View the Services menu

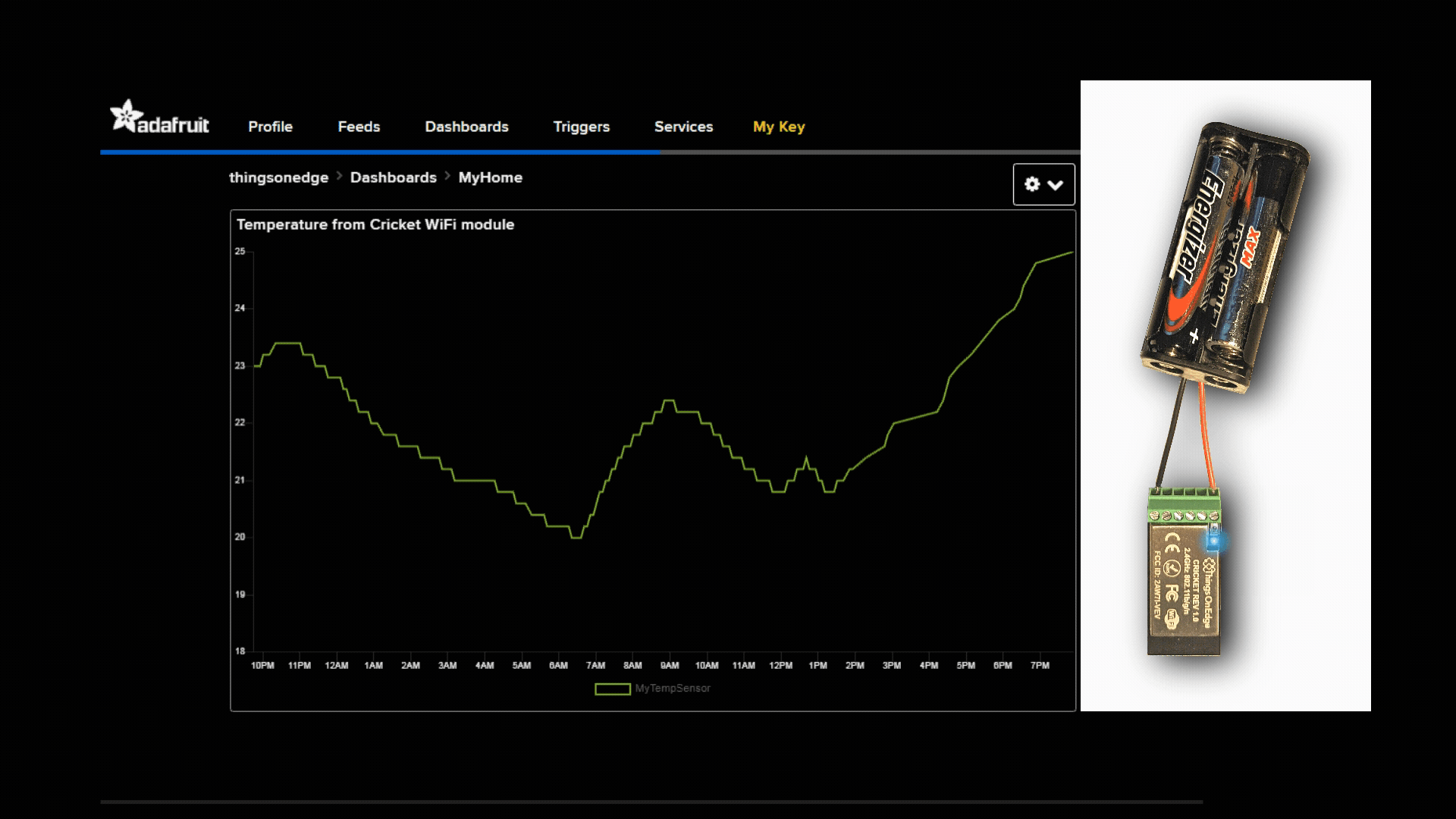click(x=683, y=127)
